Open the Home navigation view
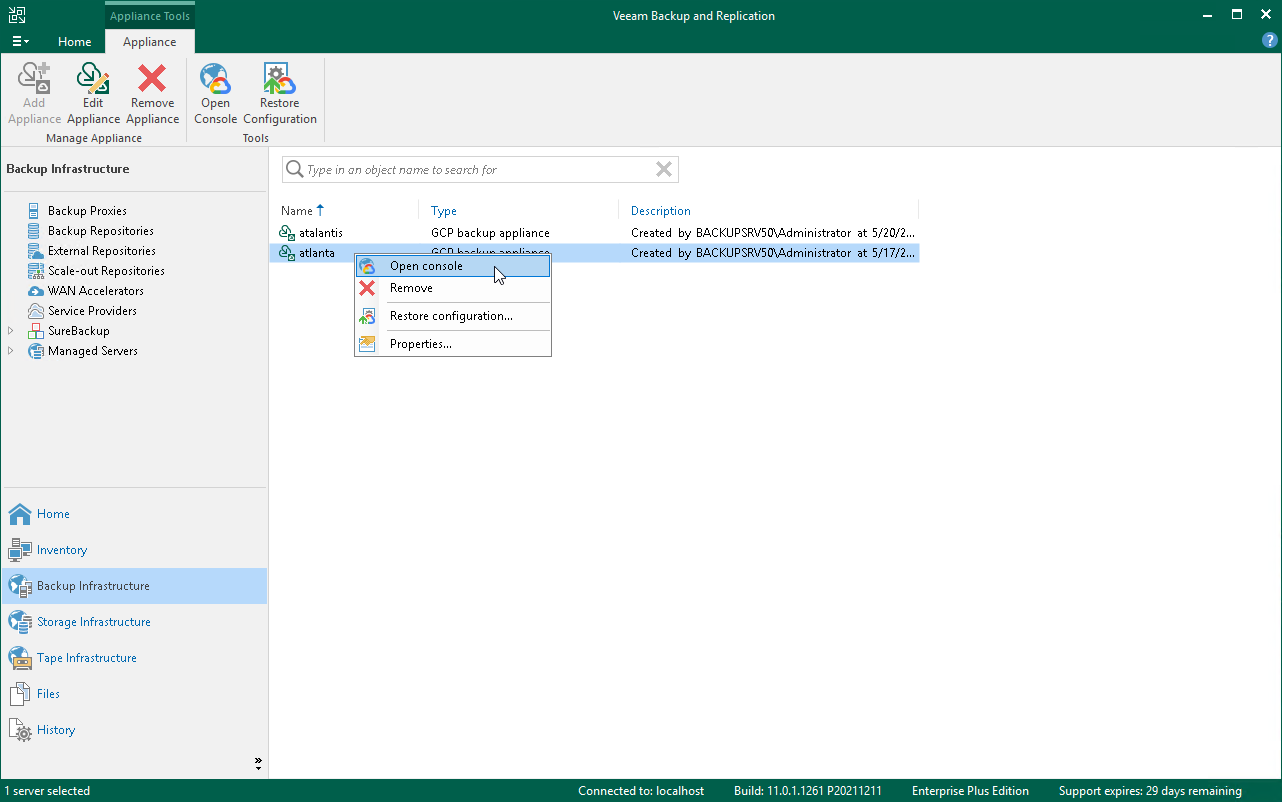 point(134,514)
